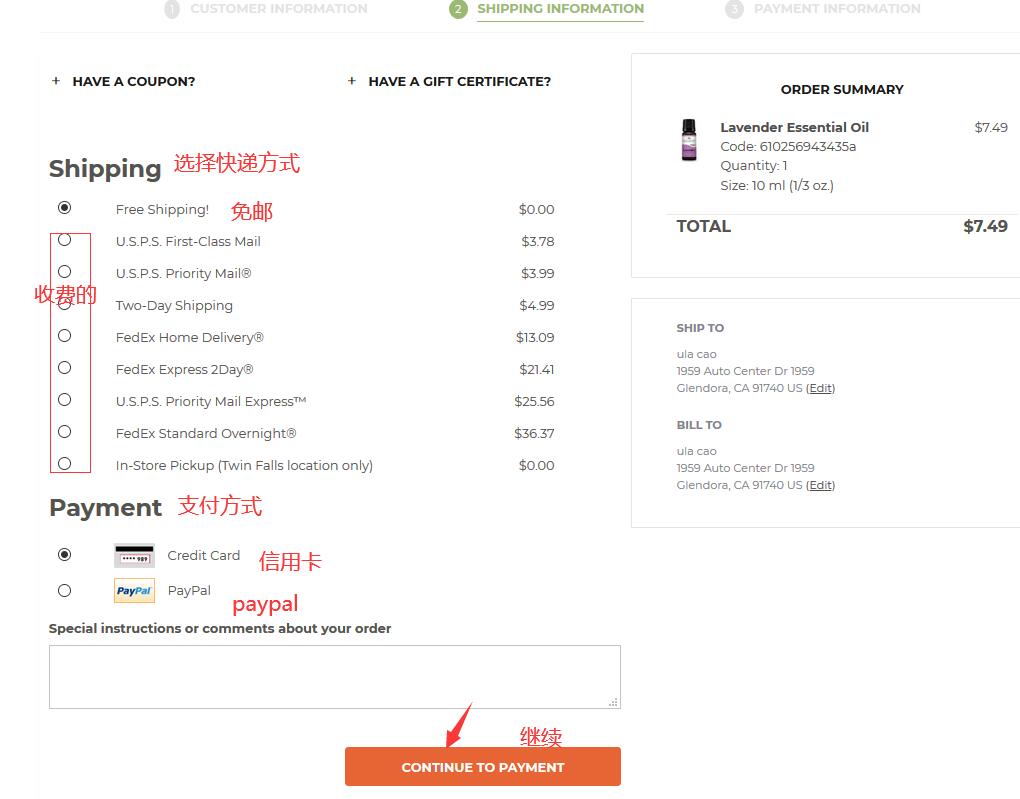Click the Lavender Essential Oil bottle thumbnail
The width and height of the screenshot is (1020, 799).
[689, 140]
